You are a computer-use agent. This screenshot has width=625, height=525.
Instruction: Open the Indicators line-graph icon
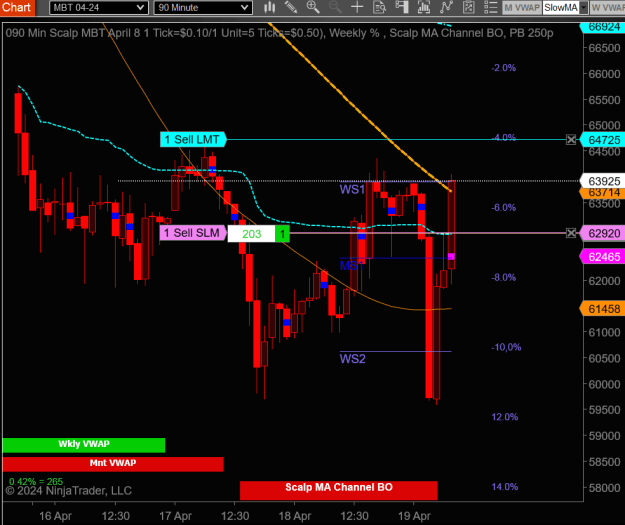pyautogui.click(x=446, y=7)
